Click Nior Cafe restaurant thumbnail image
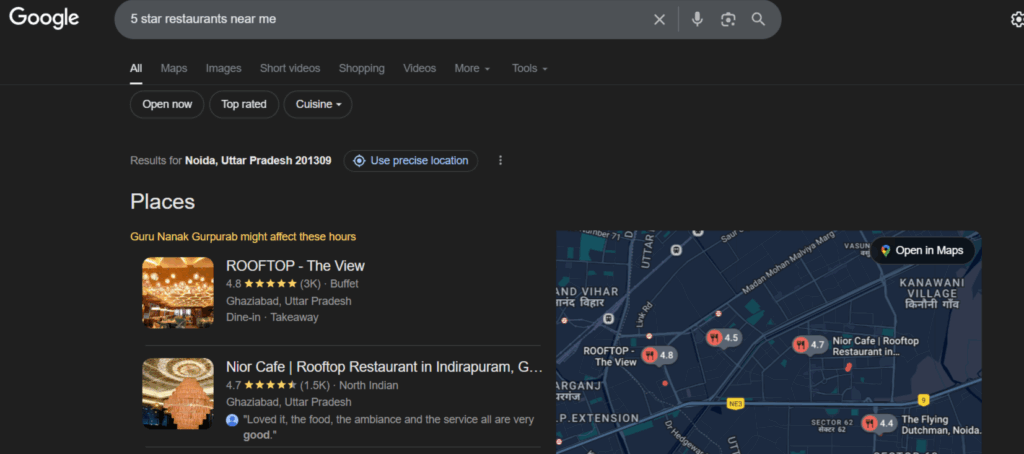Viewport: 1024px width, 454px height. (178, 394)
